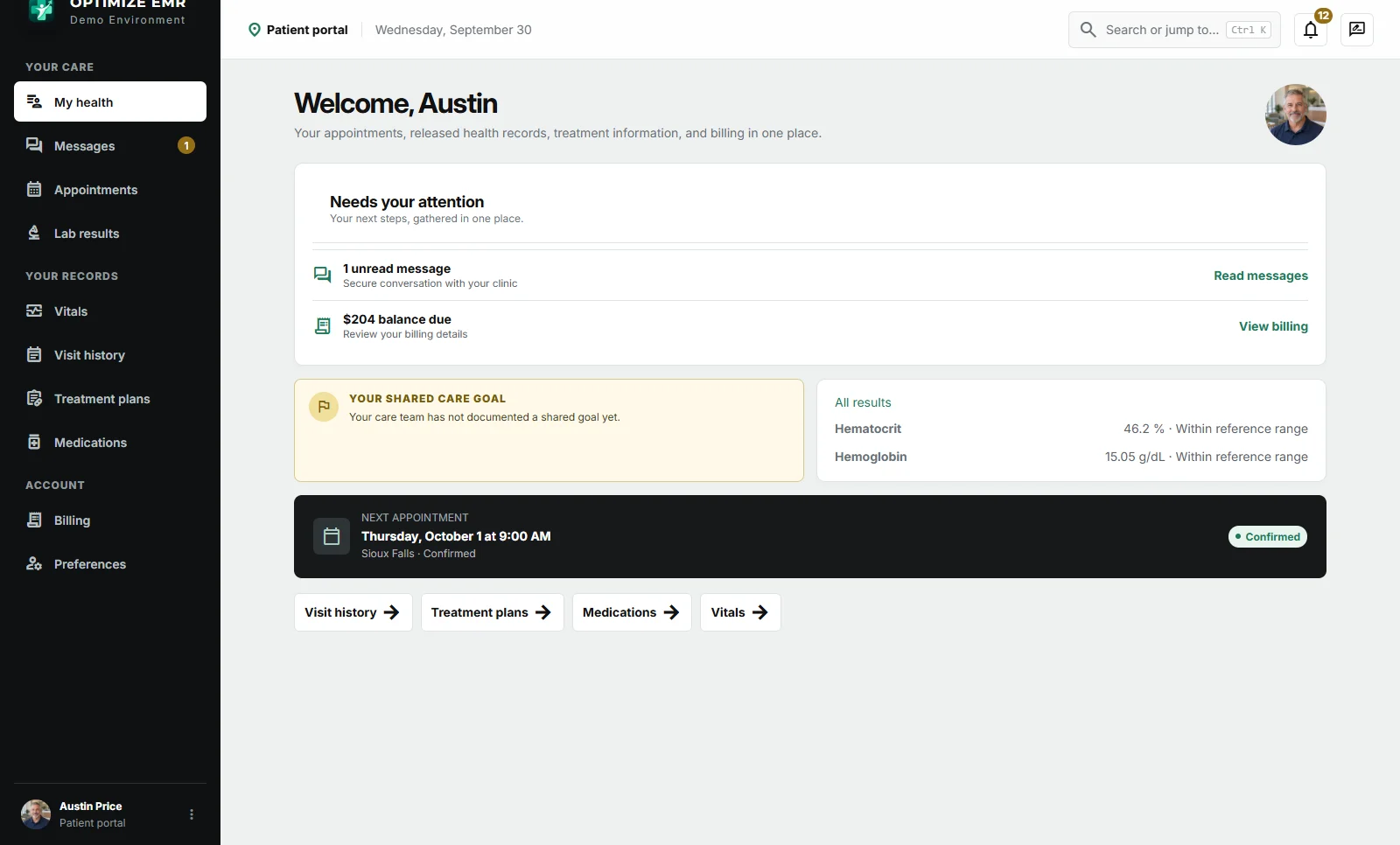
Task: Click the unread message chat icon
Action: pos(322,275)
